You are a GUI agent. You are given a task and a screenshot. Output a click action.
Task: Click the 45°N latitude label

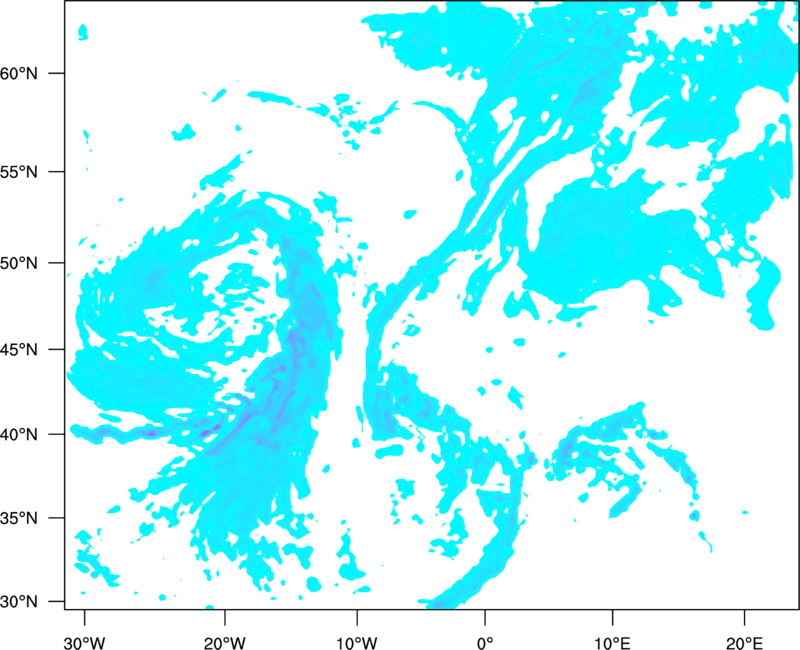click(19, 349)
